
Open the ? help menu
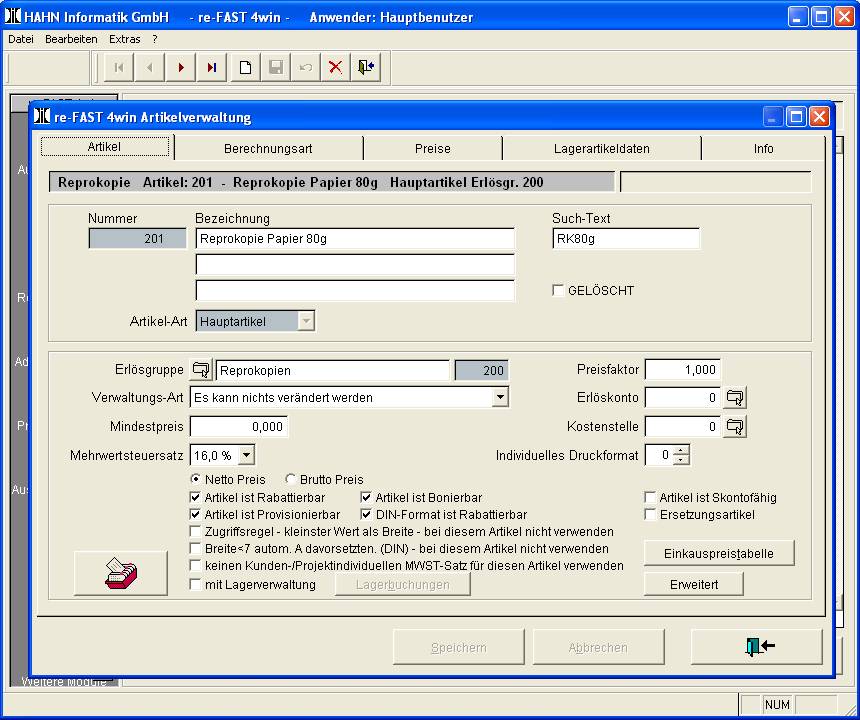pos(155,39)
